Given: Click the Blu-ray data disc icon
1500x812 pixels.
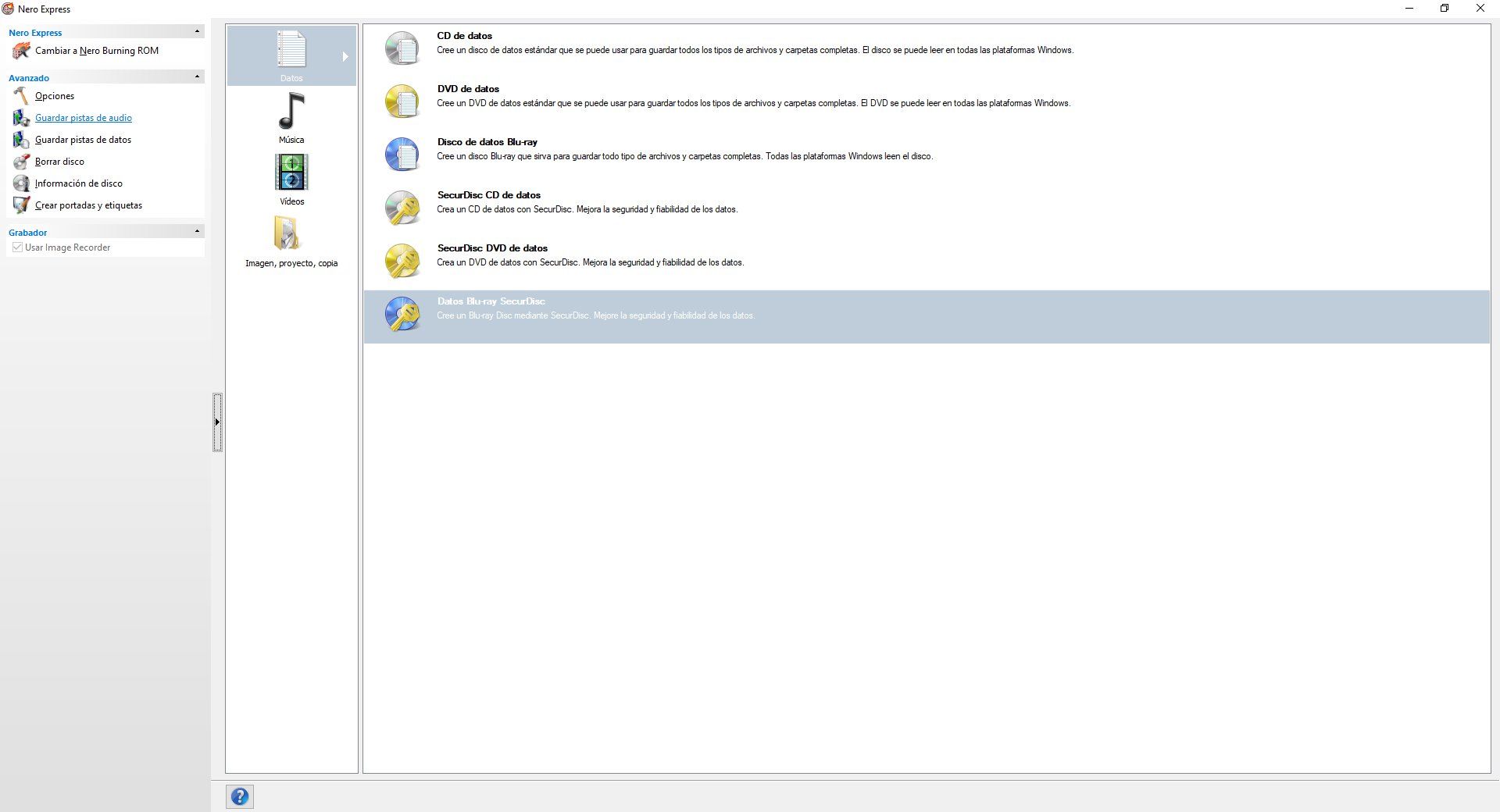Looking at the screenshot, I should pos(402,155).
